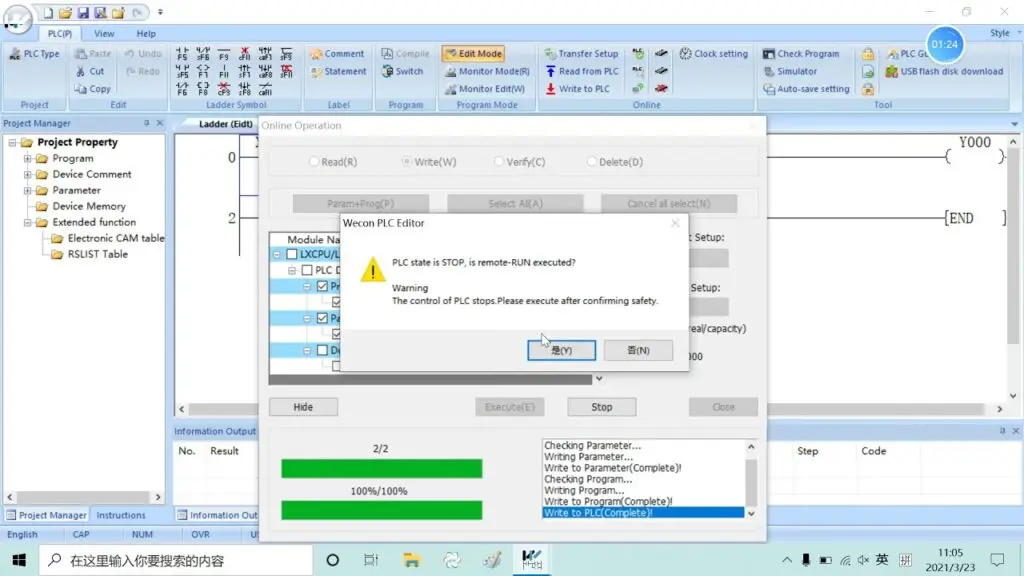Viewport: 1024px width, 576px height.
Task: Click Monitor Mode(R) in ribbon
Action: [487, 71]
